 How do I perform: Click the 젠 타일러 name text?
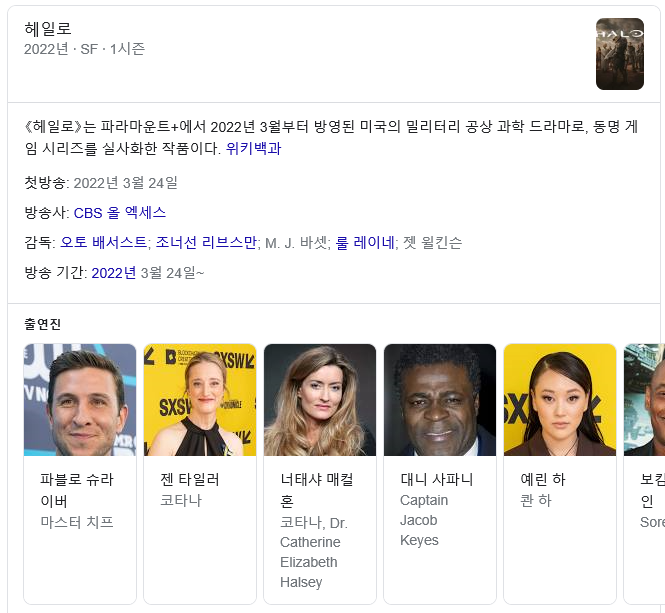(190, 479)
